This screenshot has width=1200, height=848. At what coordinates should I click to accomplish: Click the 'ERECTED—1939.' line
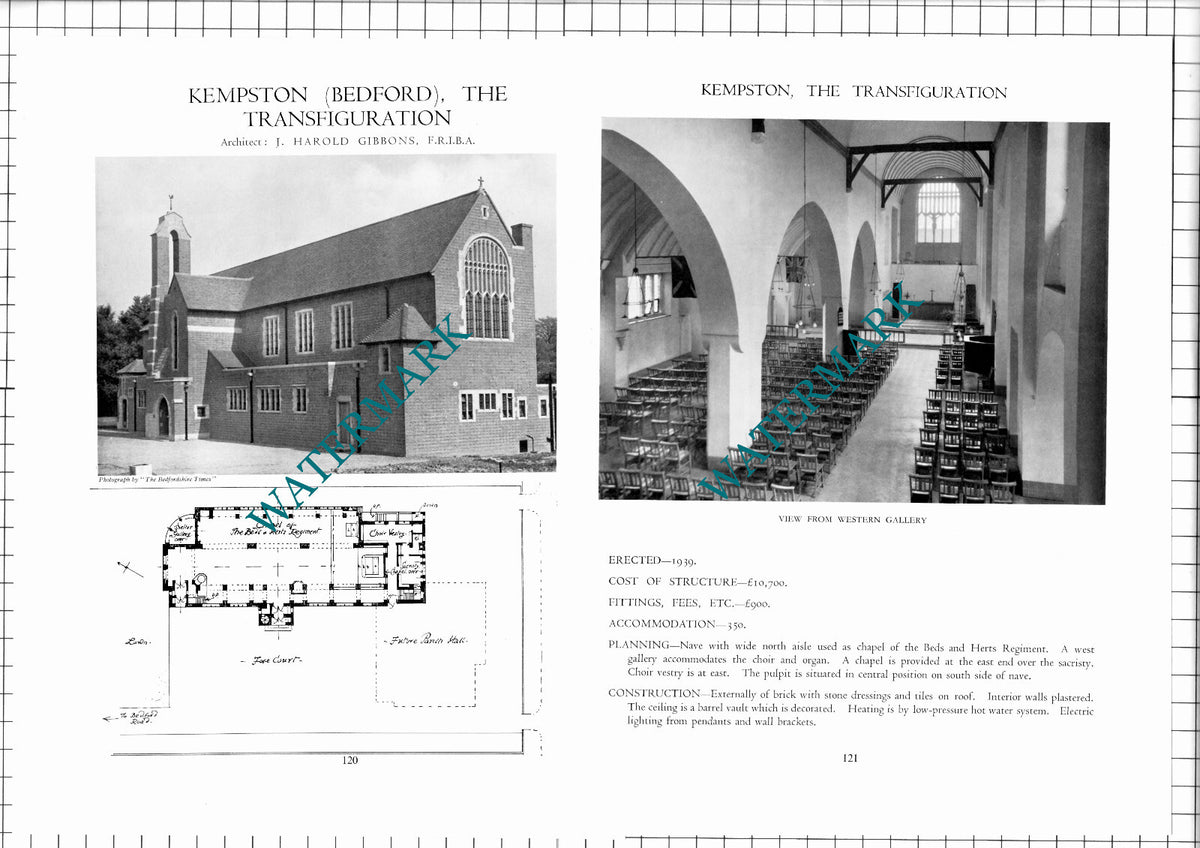click(x=652, y=561)
